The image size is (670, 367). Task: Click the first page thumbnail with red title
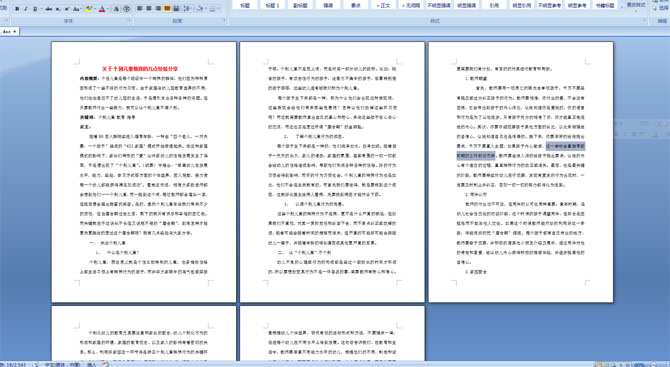[144, 172]
